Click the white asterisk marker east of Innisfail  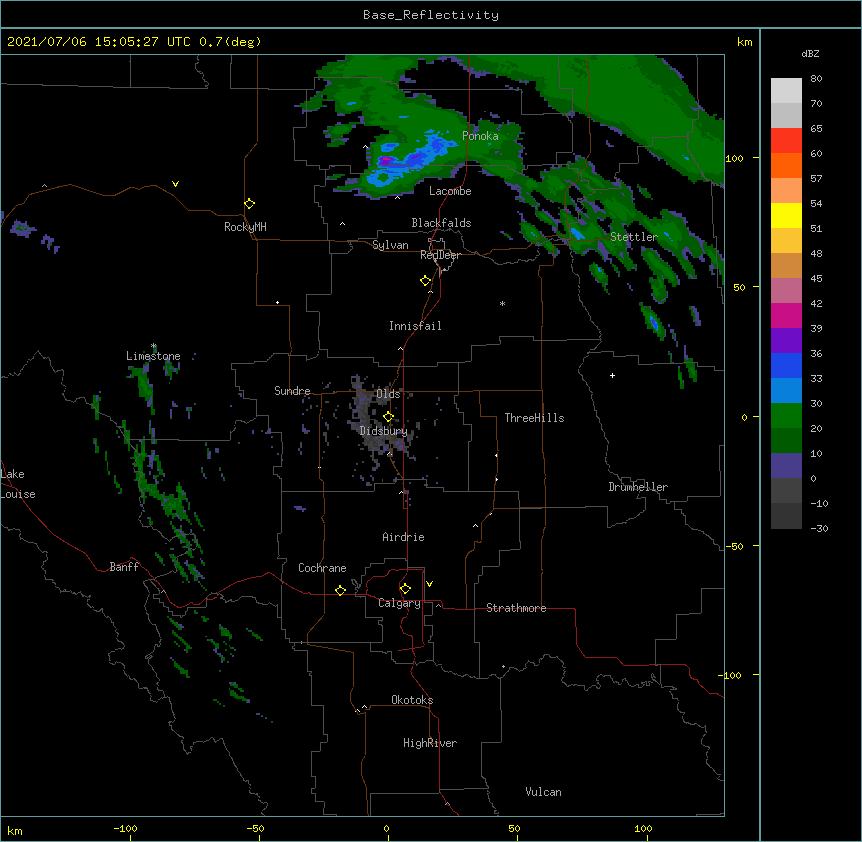502,303
